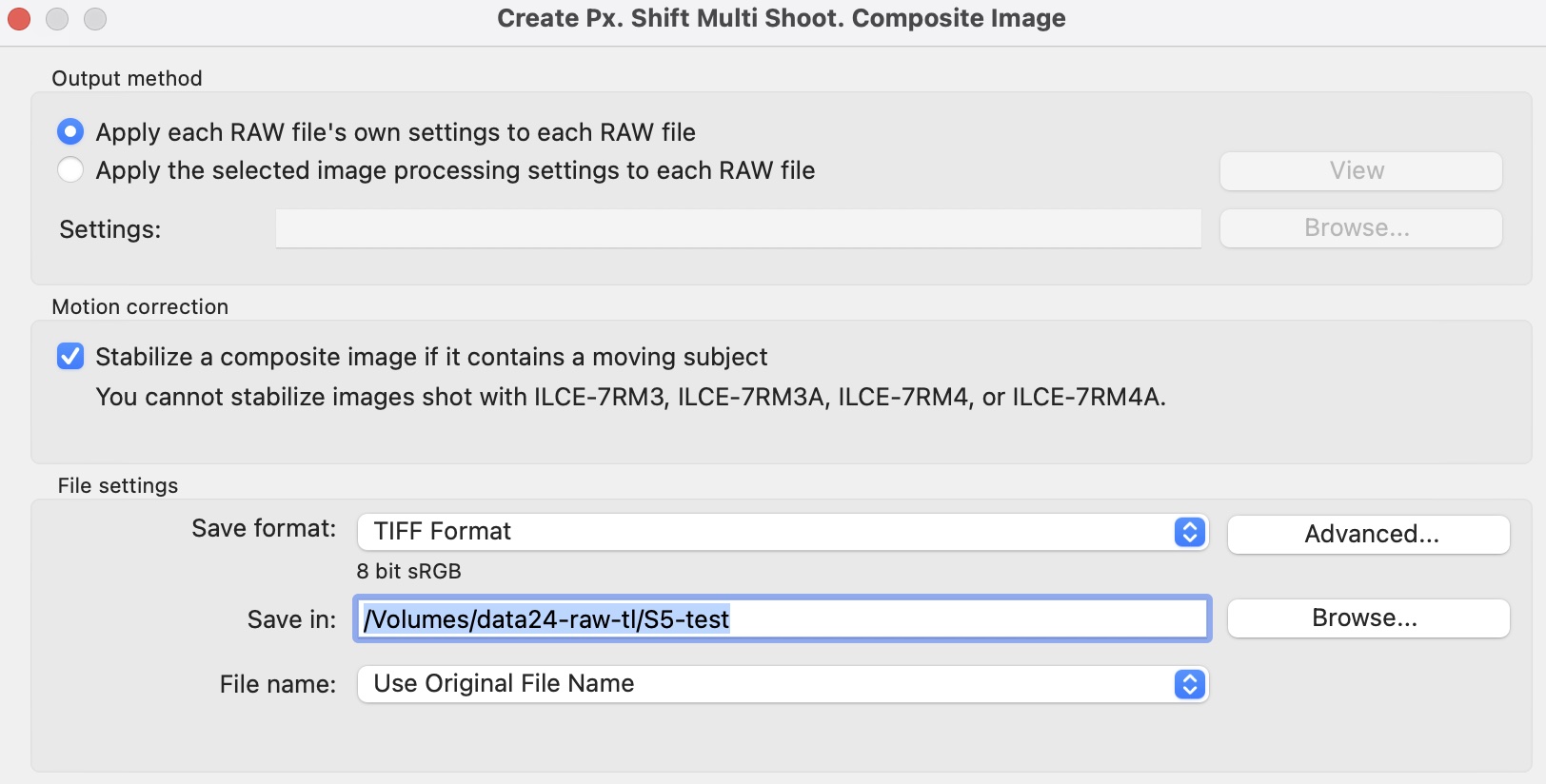This screenshot has height=784, width=1546.
Task: Click the 8 bit sRGB info text
Action: 408,572
